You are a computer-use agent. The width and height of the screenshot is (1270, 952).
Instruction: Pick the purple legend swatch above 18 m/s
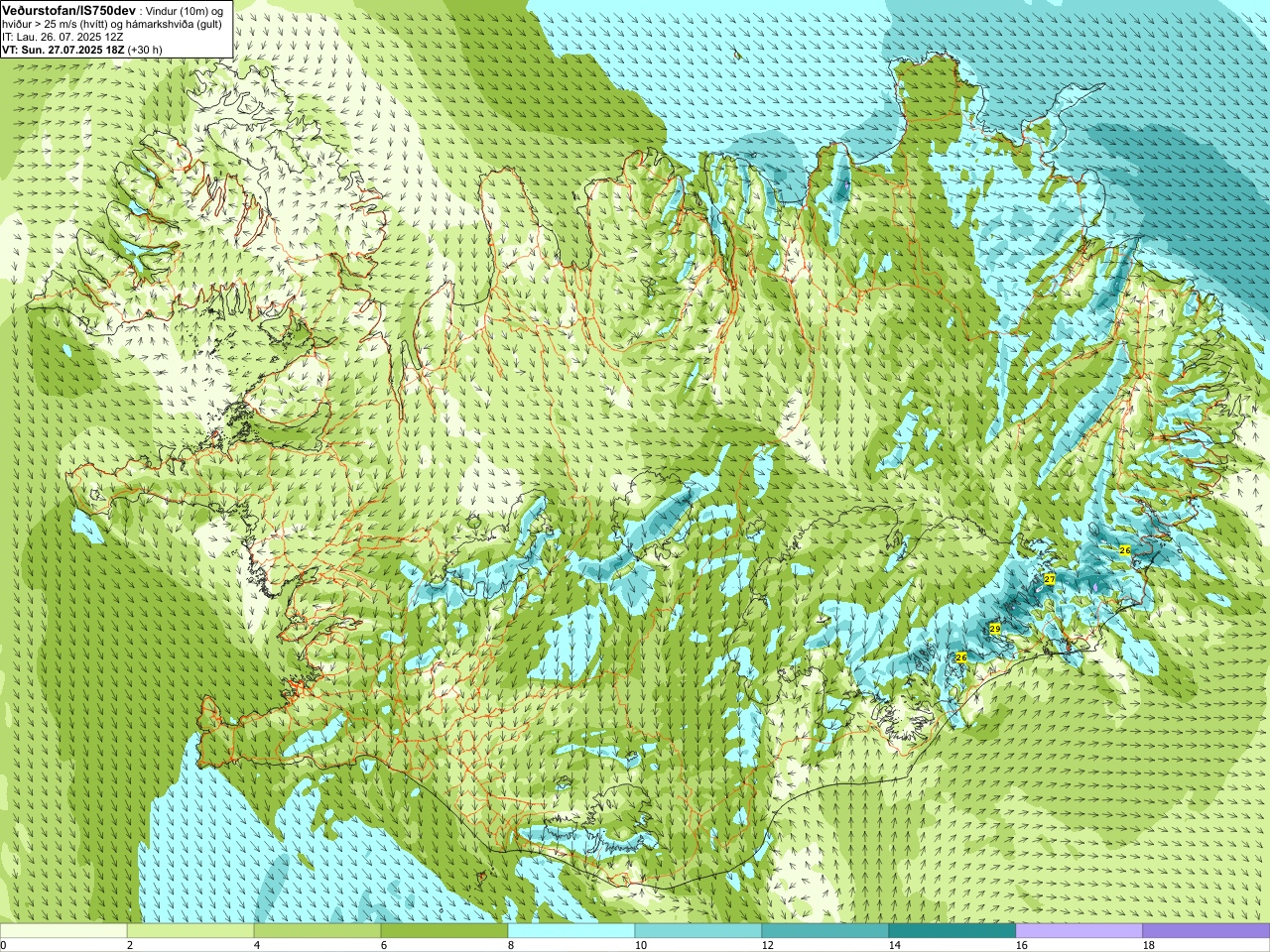tap(1206, 931)
